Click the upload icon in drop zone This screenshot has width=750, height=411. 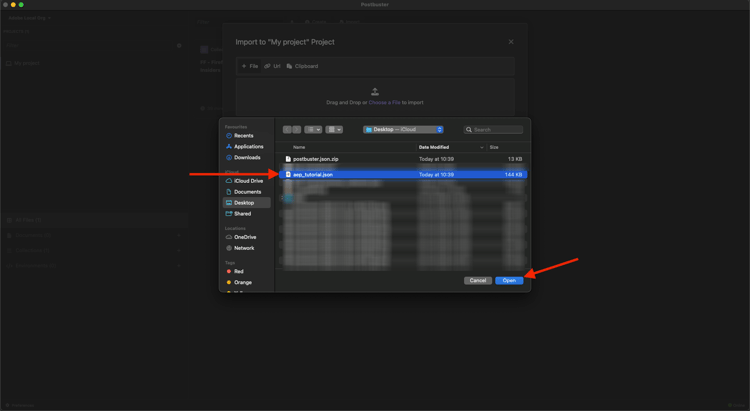[375, 91]
